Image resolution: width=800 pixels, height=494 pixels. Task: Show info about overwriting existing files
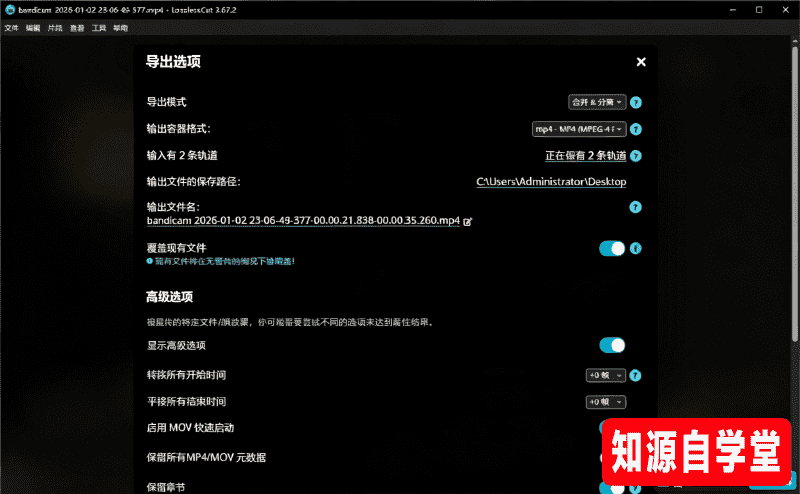pos(635,249)
